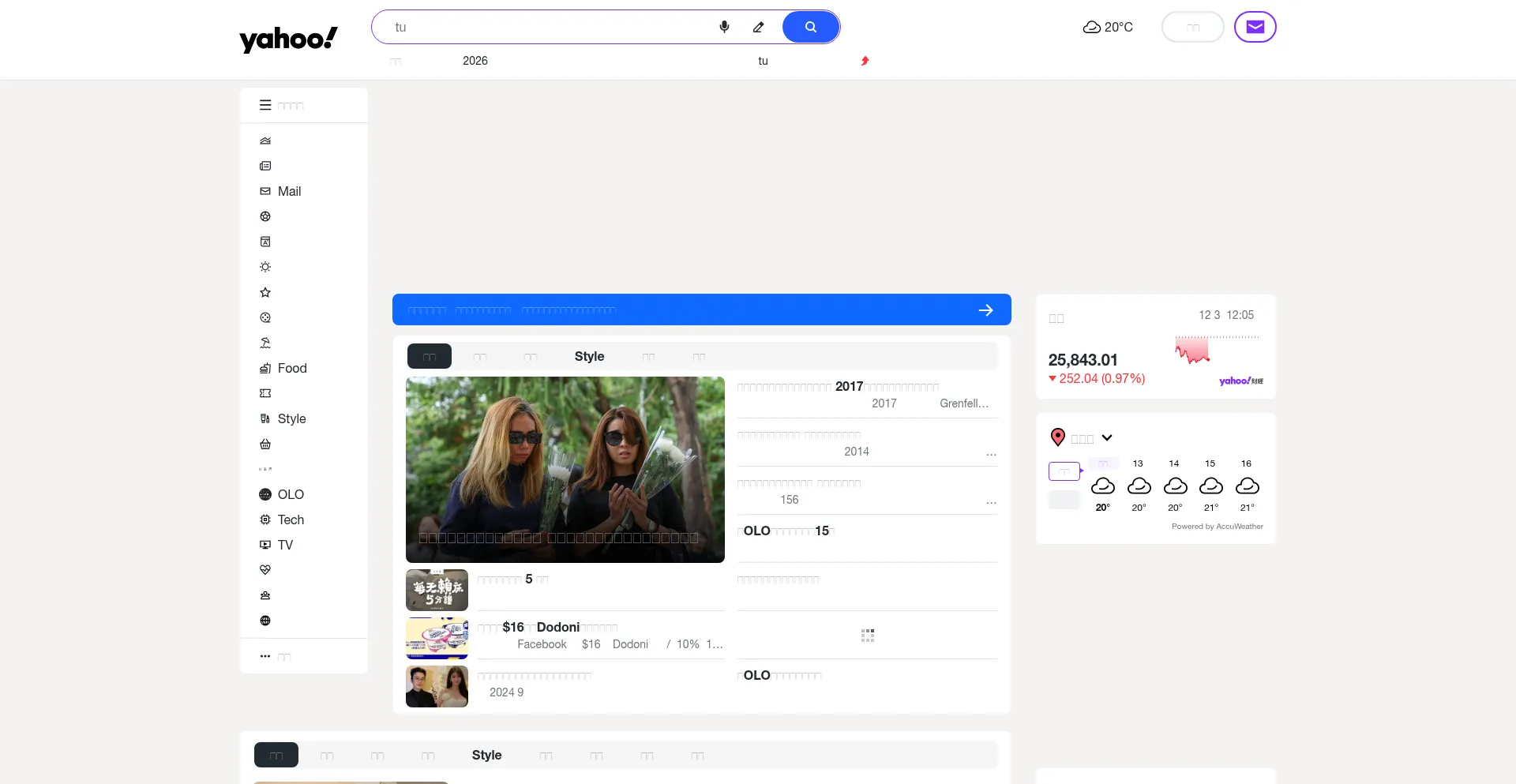
Task: Switch to Style tab in top news panel
Action: (x=589, y=356)
